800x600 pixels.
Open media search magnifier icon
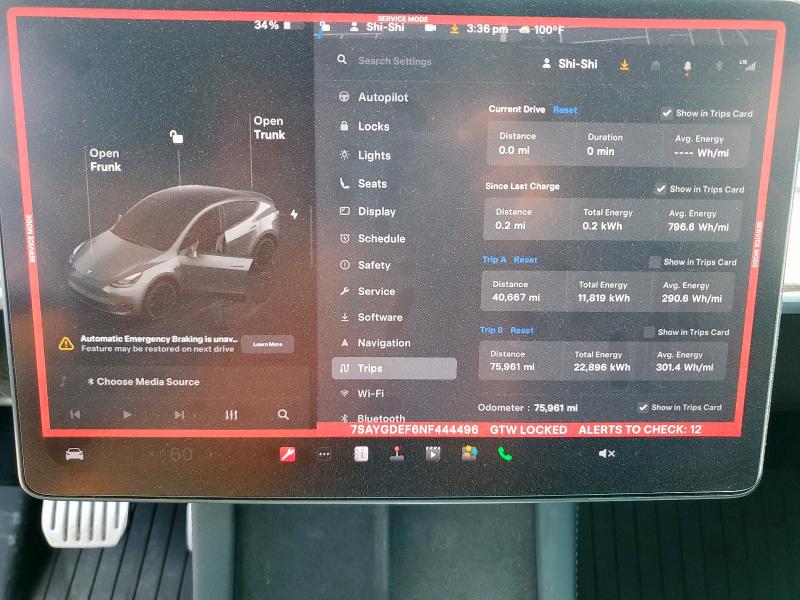pos(283,414)
